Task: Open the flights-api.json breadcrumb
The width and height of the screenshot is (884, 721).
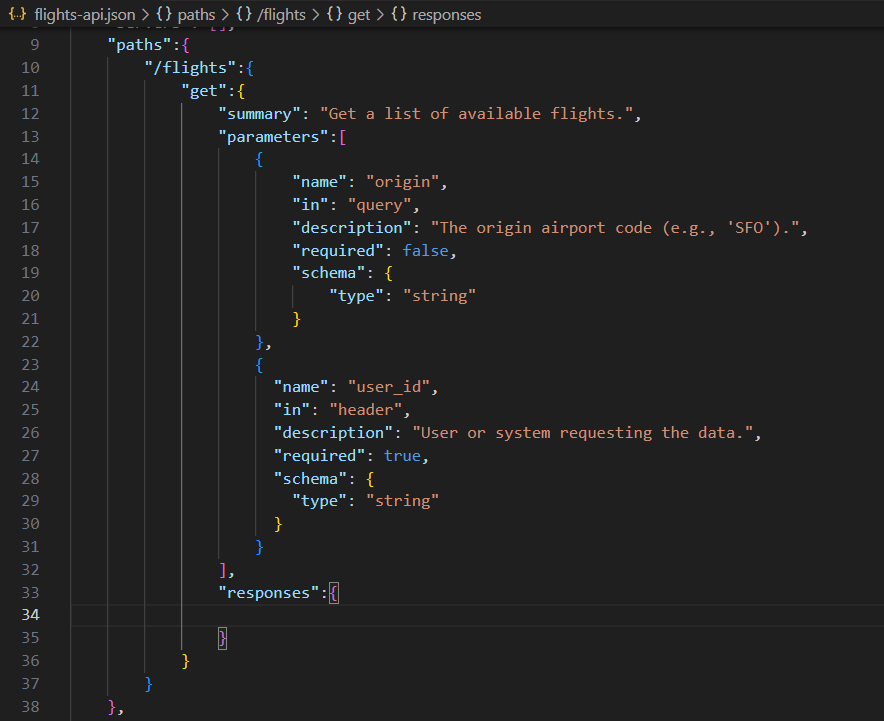Action: click(84, 15)
